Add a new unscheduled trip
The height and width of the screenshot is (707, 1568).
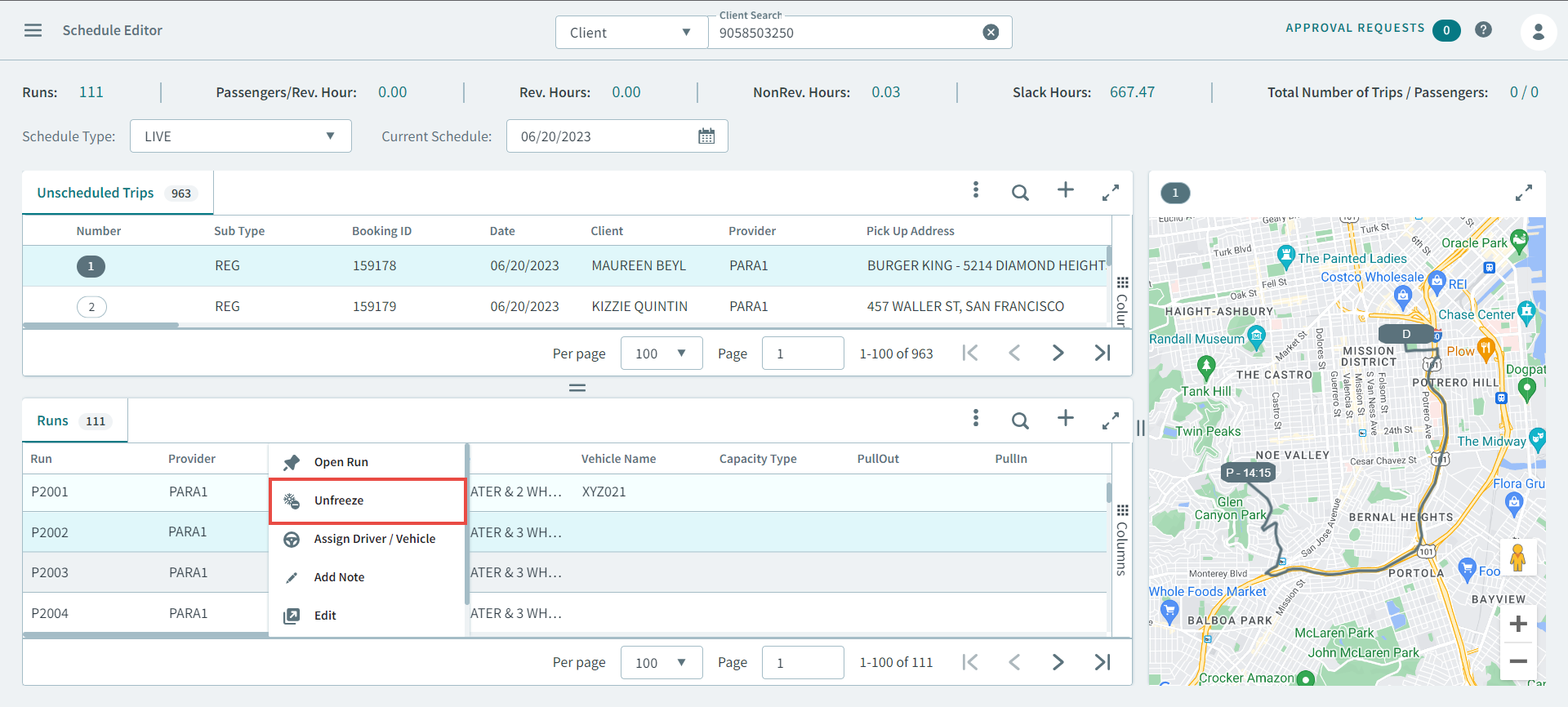click(1065, 190)
